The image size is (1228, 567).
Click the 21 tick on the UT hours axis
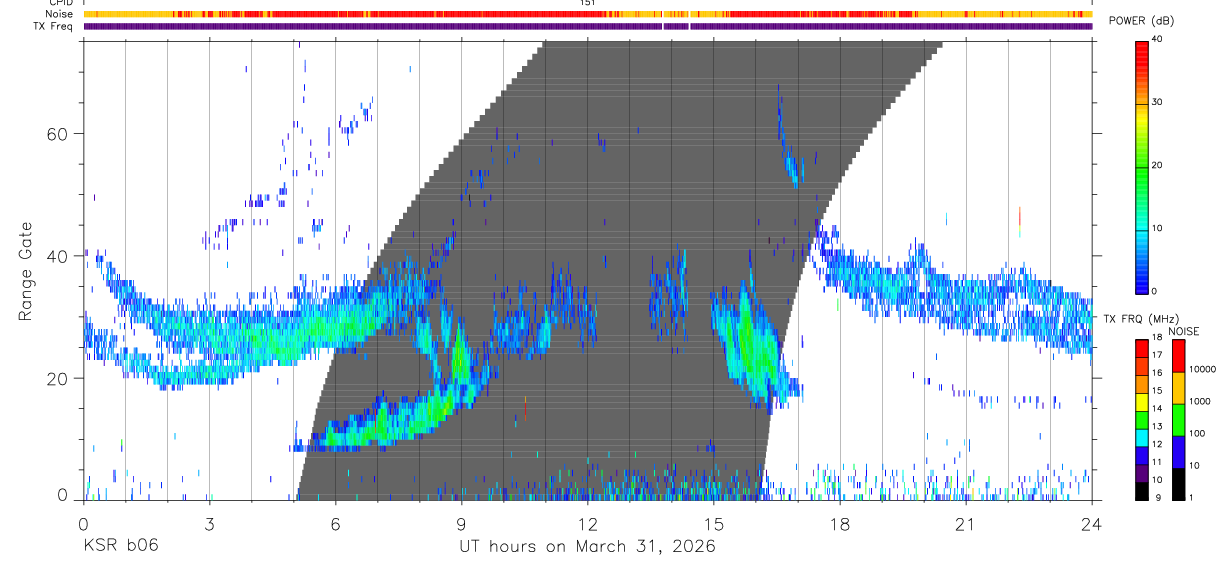tap(966, 524)
